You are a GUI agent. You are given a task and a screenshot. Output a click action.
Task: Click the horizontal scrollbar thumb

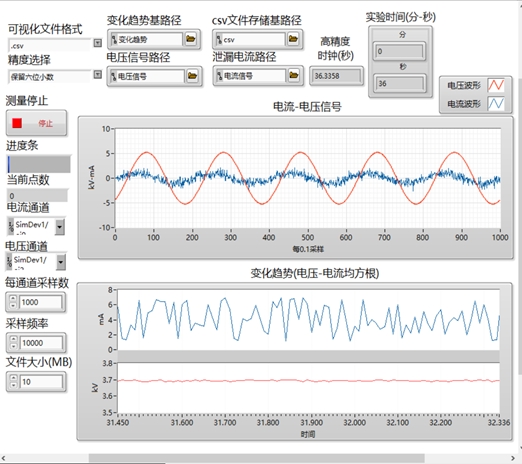tap(257, 458)
